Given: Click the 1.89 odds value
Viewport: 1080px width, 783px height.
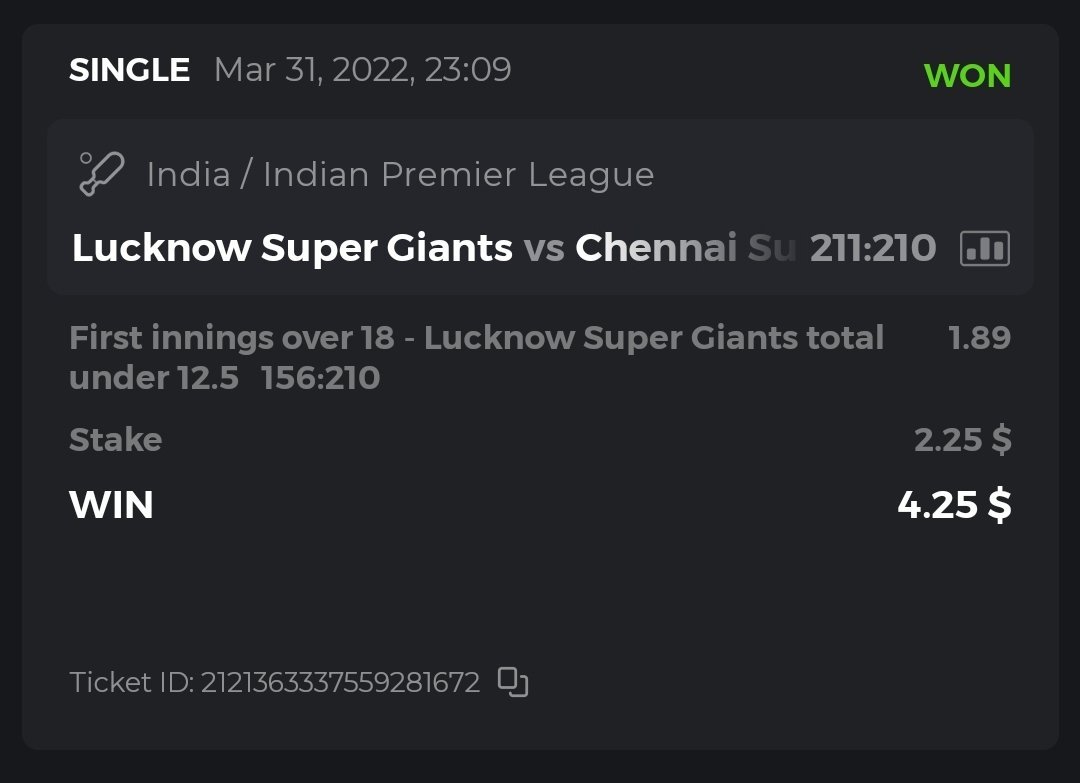Looking at the screenshot, I should click(979, 338).
